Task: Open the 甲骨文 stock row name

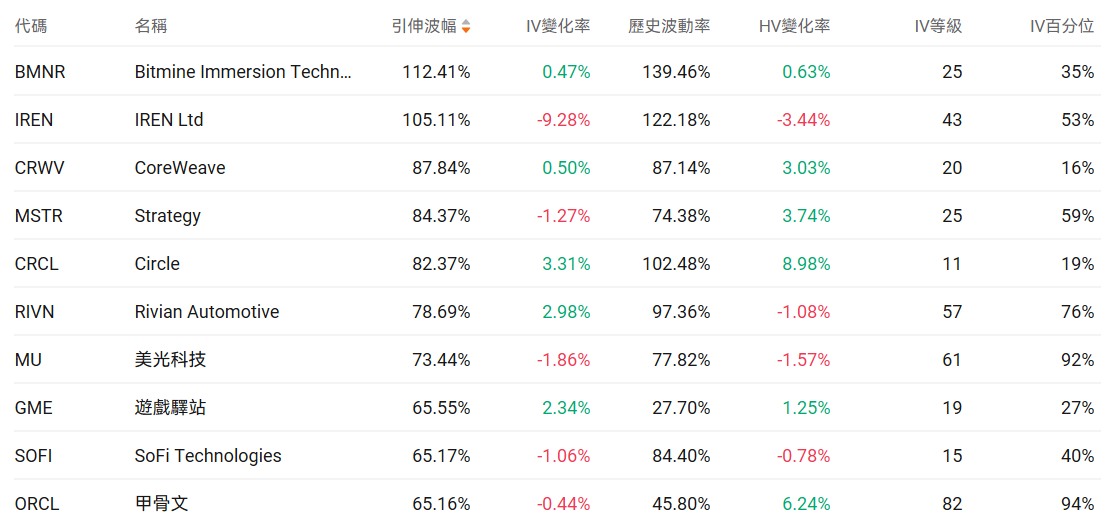Action: tap(161, 504)
